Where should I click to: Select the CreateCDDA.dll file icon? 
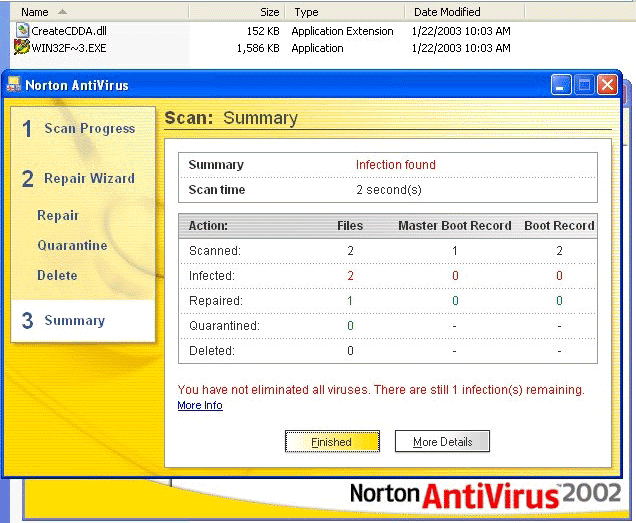click(x=22, y=31)
